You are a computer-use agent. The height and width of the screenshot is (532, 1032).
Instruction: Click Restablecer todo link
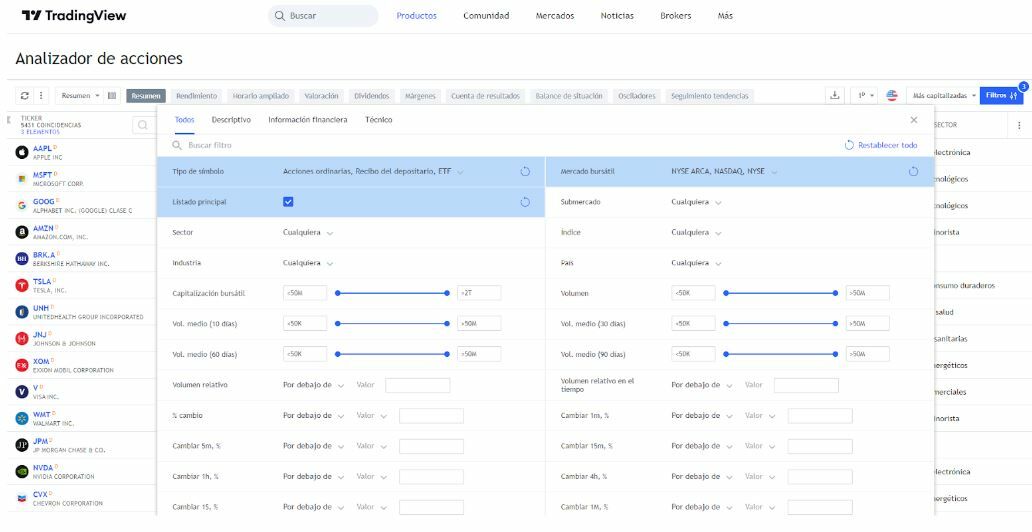coord(881,145)
